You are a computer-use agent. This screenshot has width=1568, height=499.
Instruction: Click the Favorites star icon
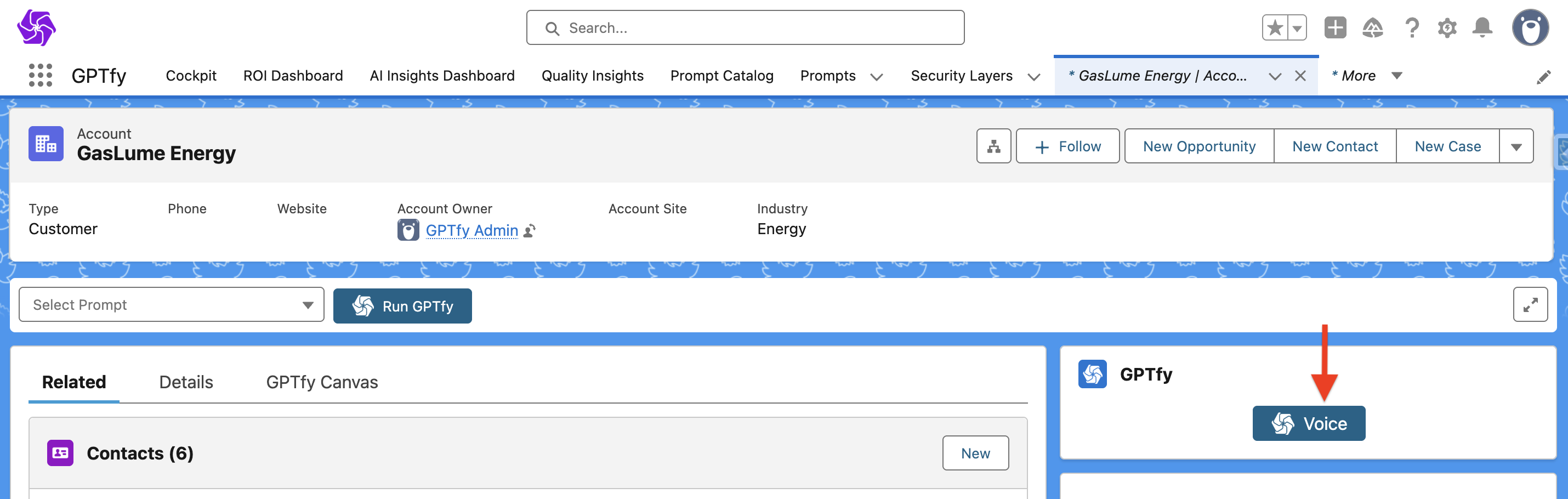tap(1275, 28)
